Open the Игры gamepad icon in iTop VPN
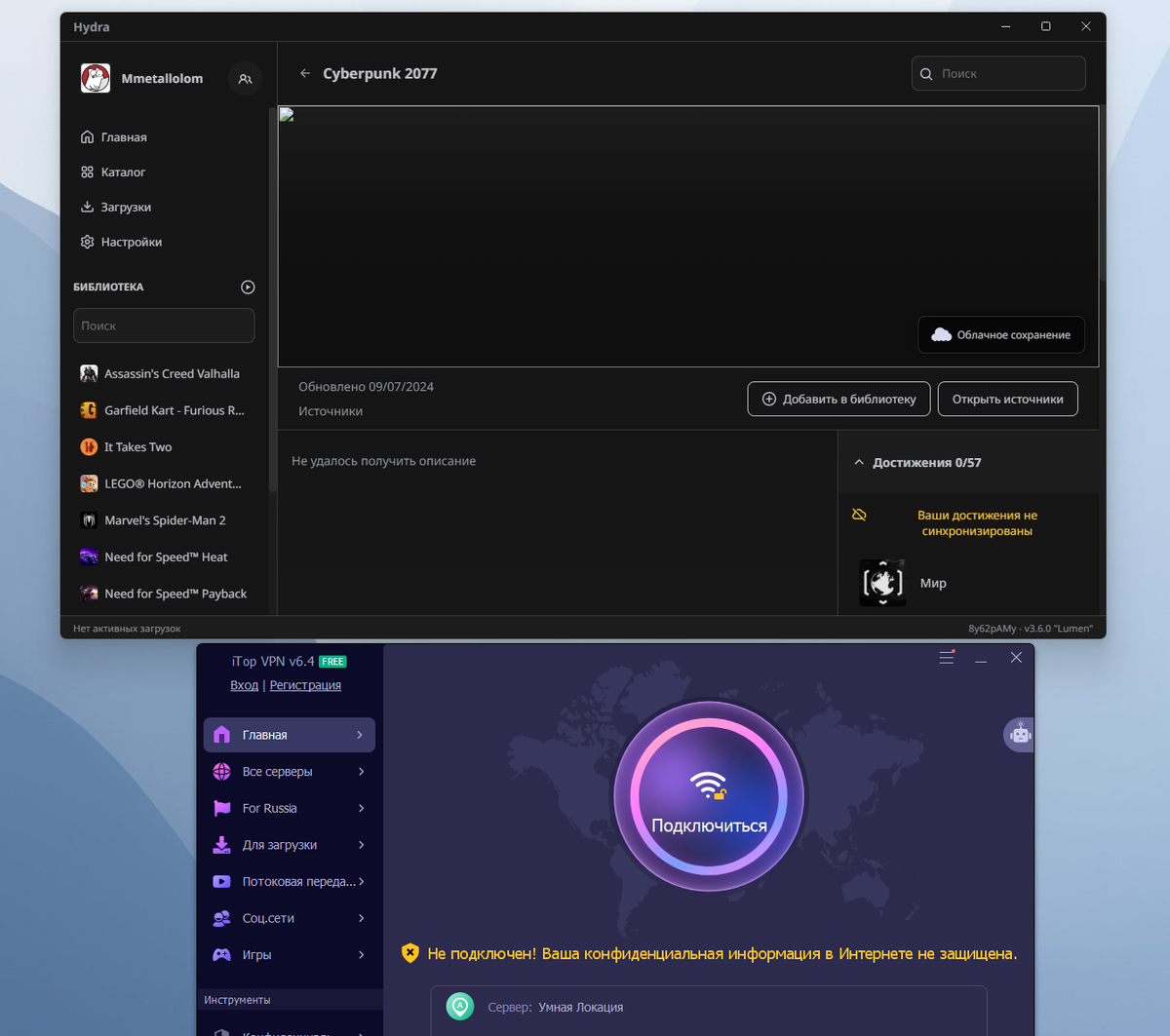 222,954
